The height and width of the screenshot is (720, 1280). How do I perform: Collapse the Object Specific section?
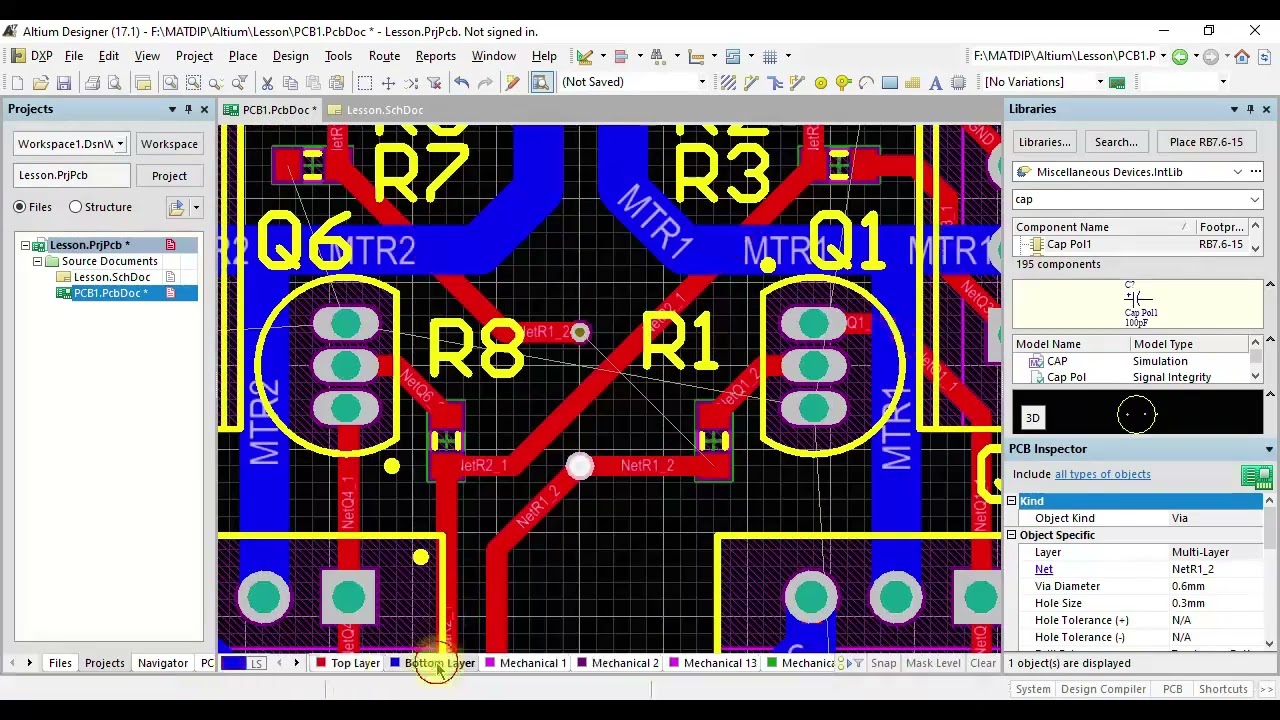point(1011,535)
